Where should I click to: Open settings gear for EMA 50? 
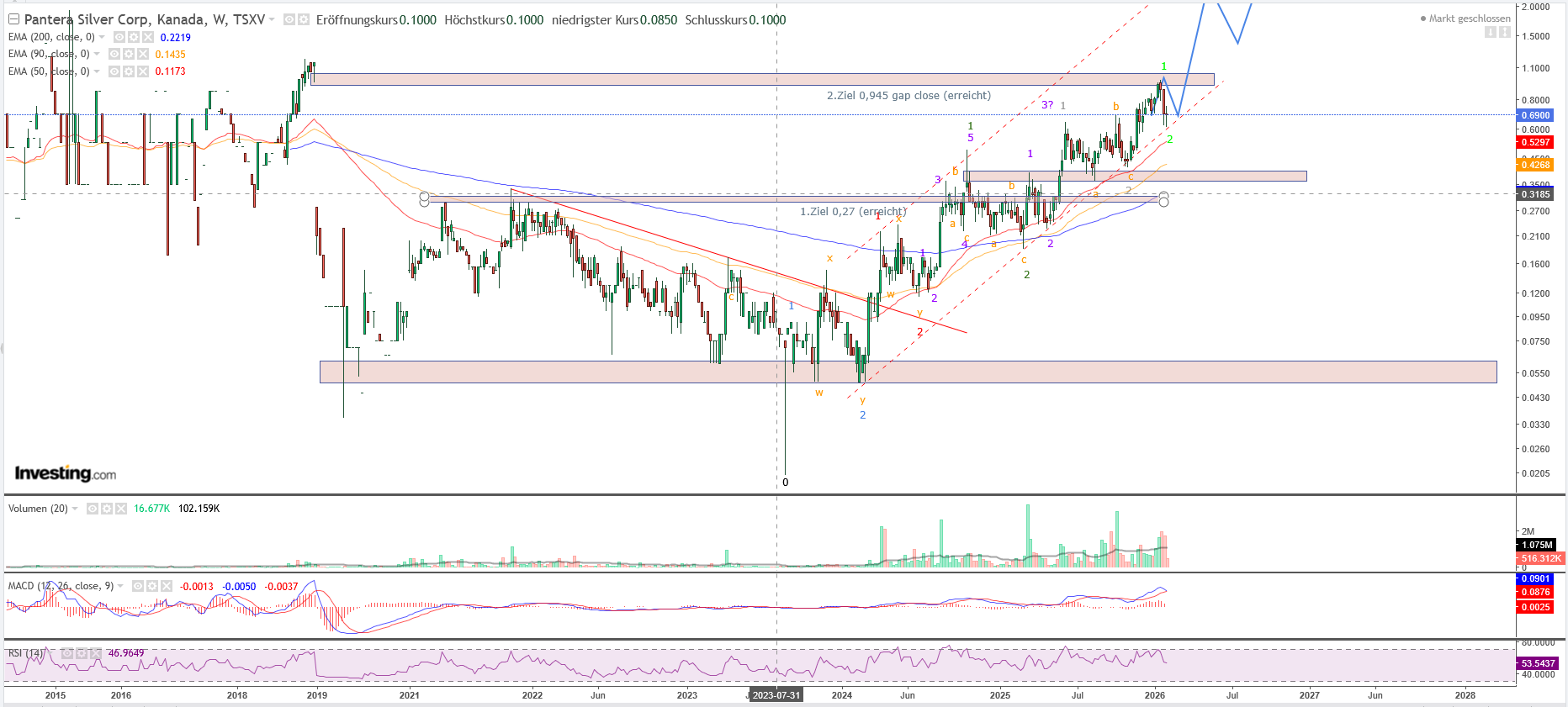click(x=129, y=71)
